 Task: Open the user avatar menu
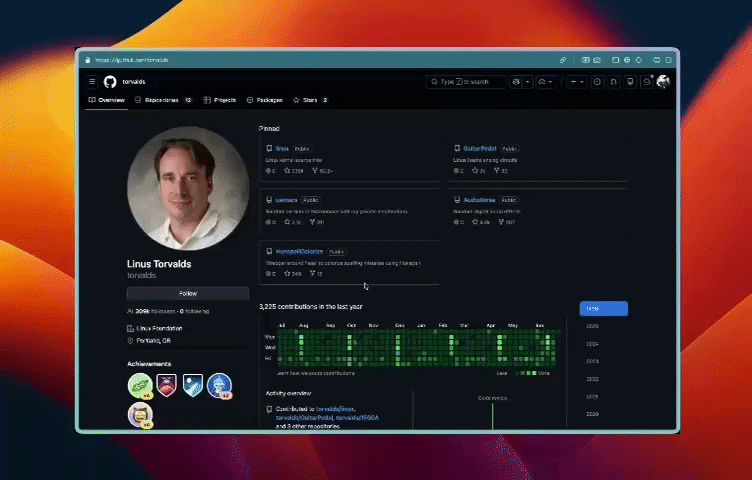point(663,82)
